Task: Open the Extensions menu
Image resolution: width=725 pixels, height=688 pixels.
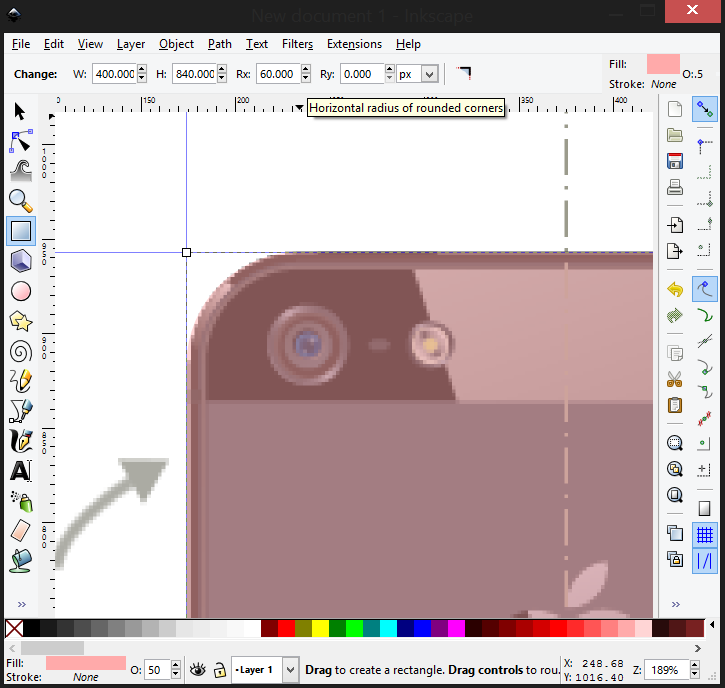Action: (354, 44)
